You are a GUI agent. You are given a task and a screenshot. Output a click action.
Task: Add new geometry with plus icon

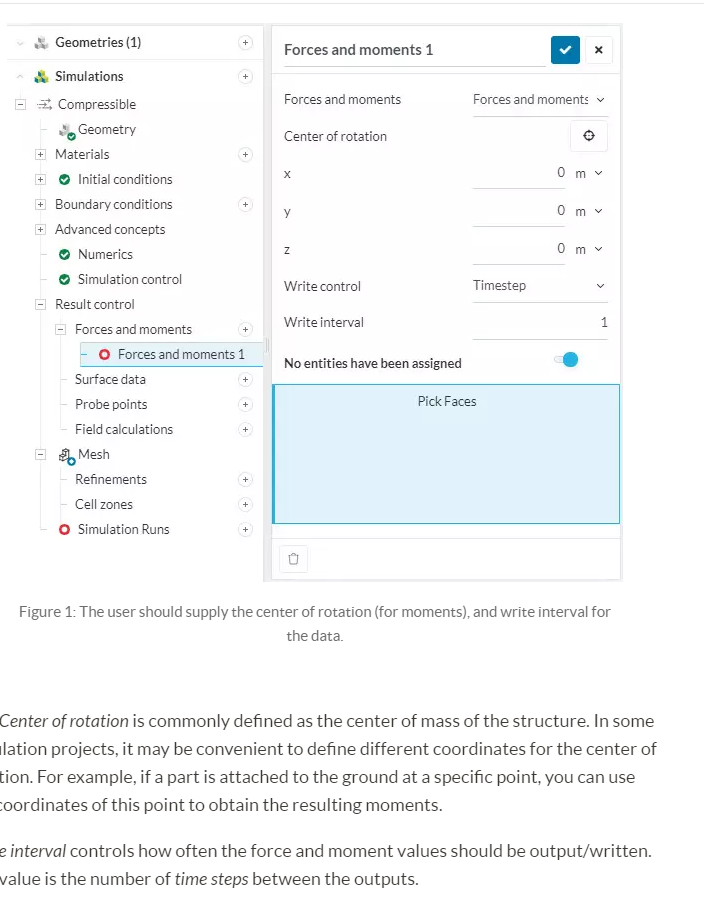pyautogui.click(x=245, y=43)
